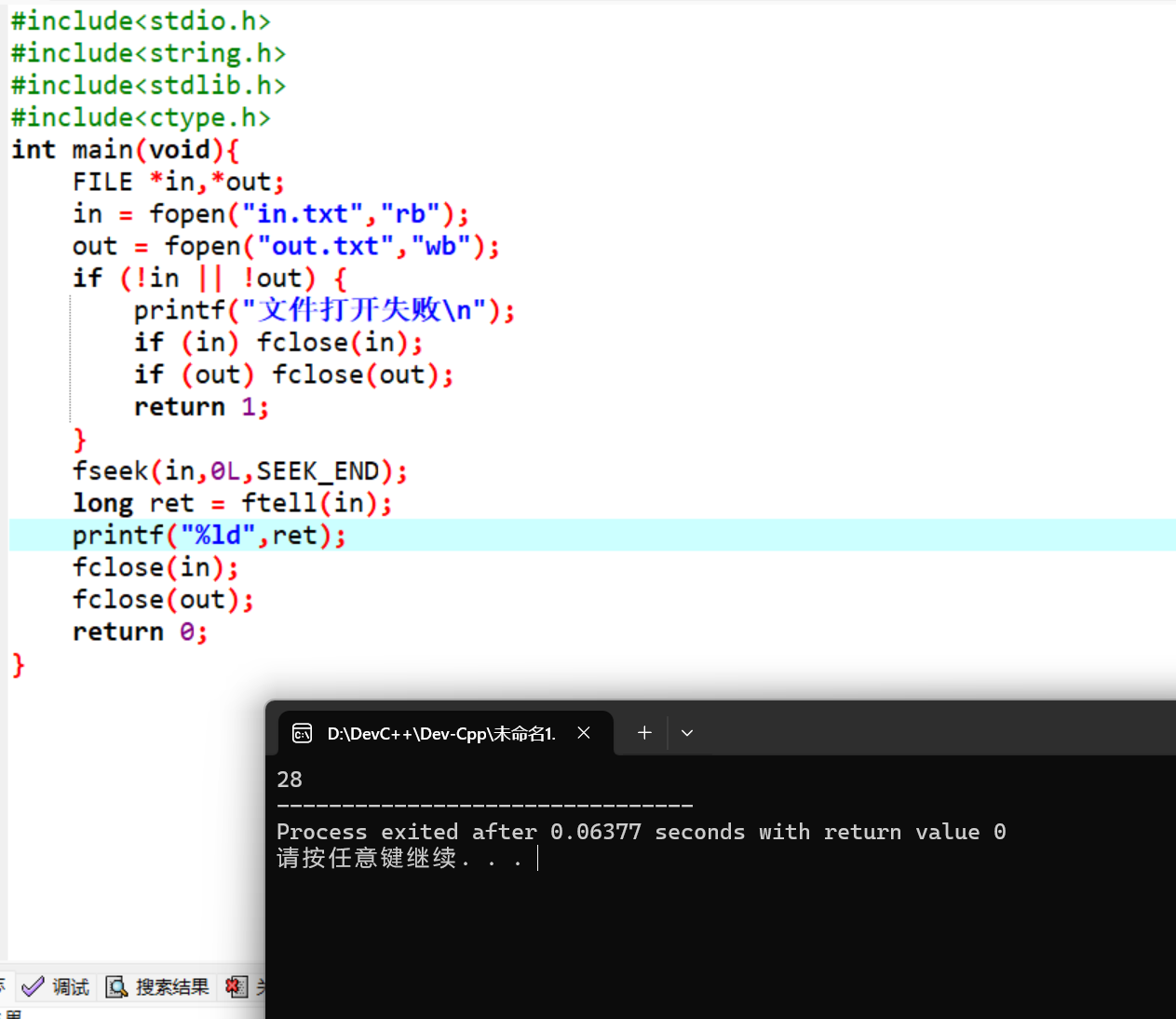Click the magnifier icon on the 搜索结果 tab
Viewport: 1176px width, 1019px height.
click(117, 986)
